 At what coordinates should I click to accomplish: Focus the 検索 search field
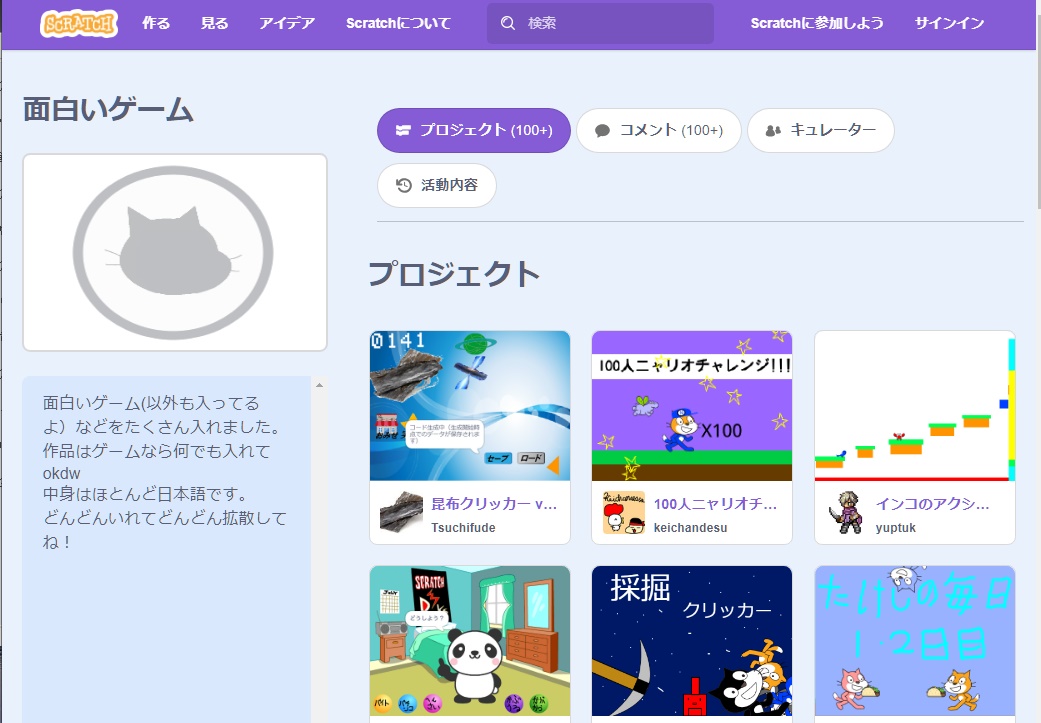coord(615,23)
